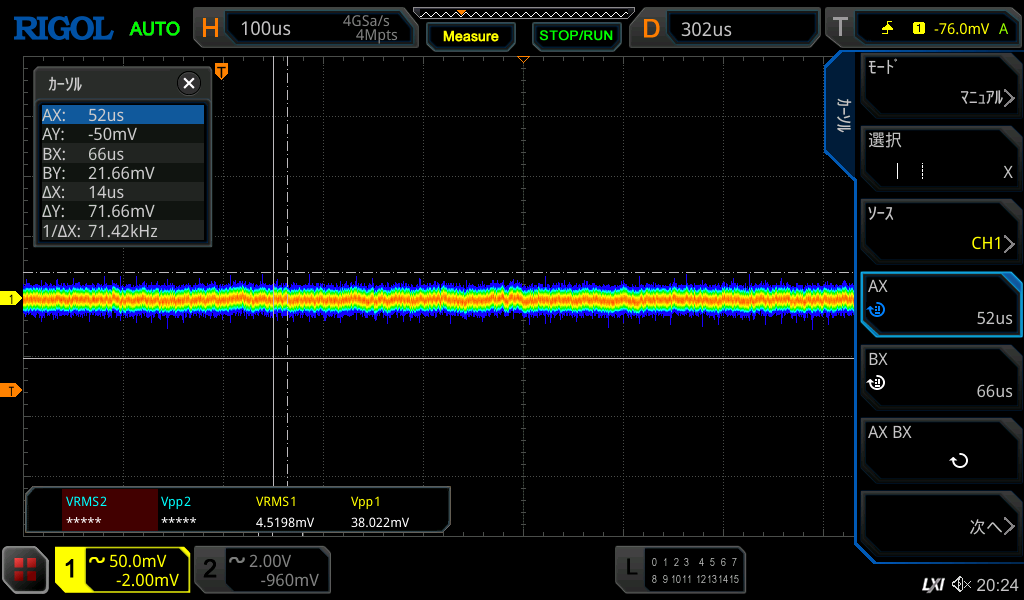Toggle channel 1 50.0mV button

coord(122,570)
